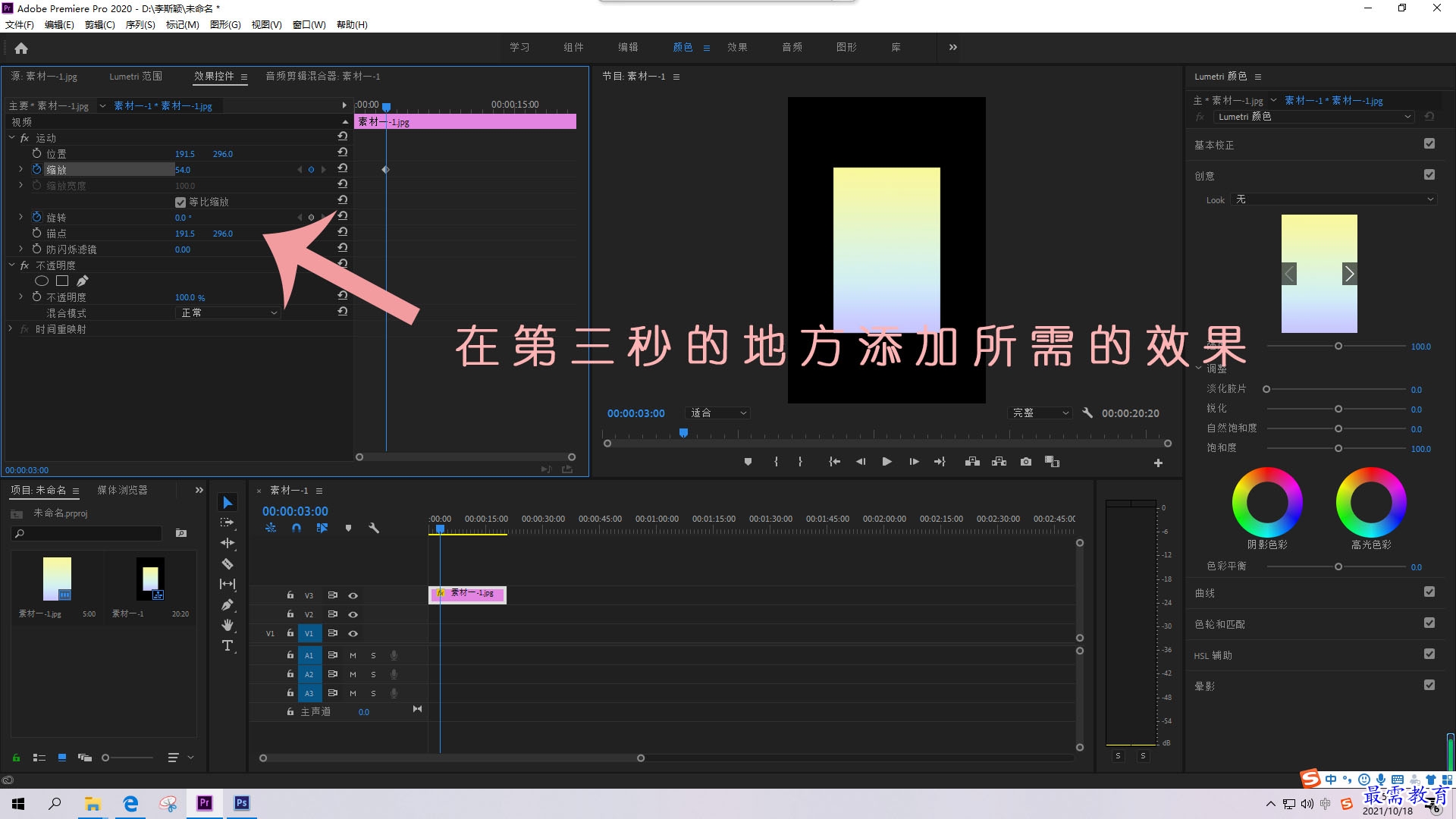The height and width of the screenshot is (819, 1456).
Task: Open the 适合 zoom level dropdown
Action: [717, 413]
